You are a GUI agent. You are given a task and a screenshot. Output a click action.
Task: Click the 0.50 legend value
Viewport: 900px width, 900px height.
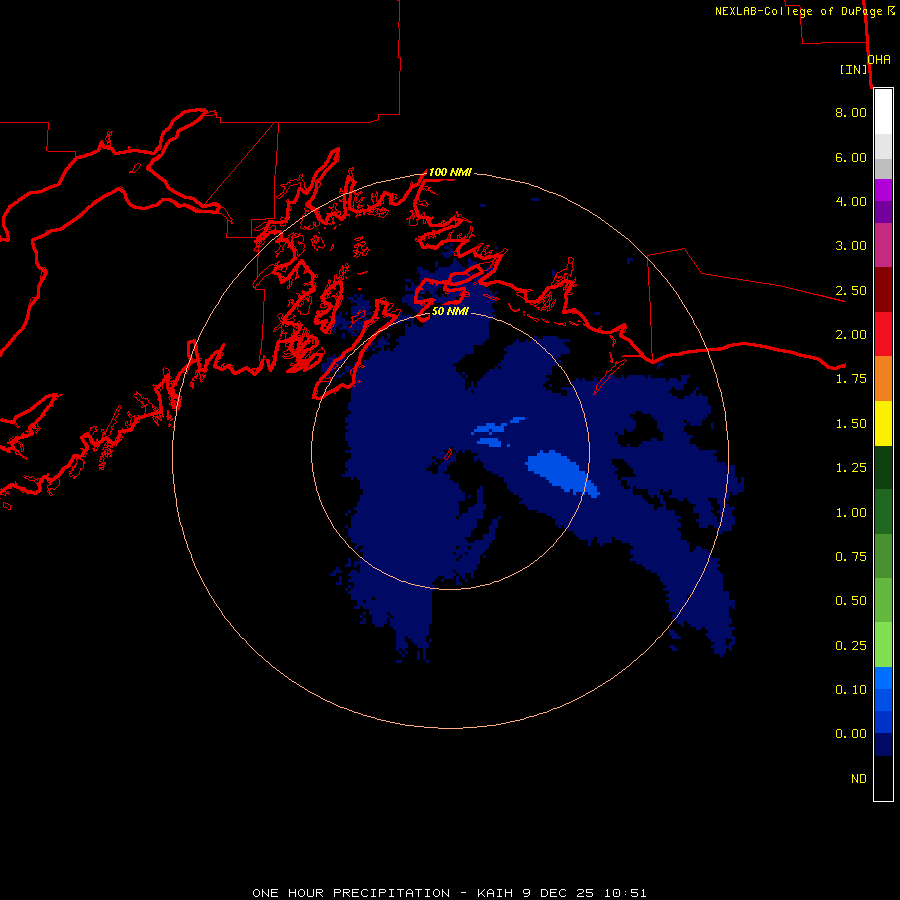click(851, 601)
